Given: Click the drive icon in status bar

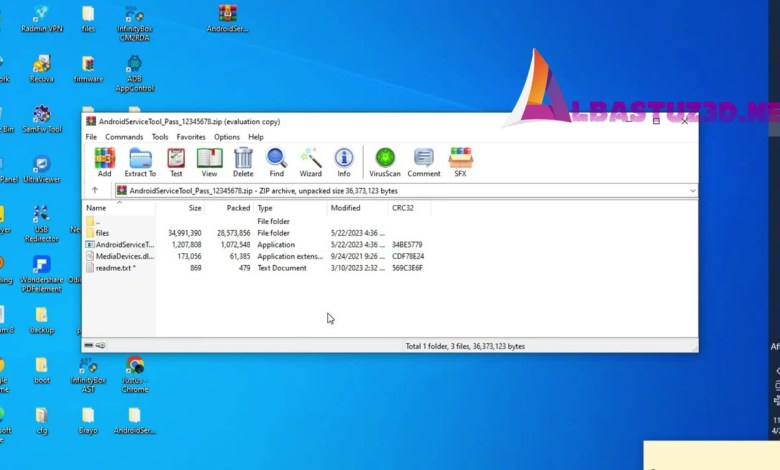Looking at the screenshot, I should coord(89,345).
